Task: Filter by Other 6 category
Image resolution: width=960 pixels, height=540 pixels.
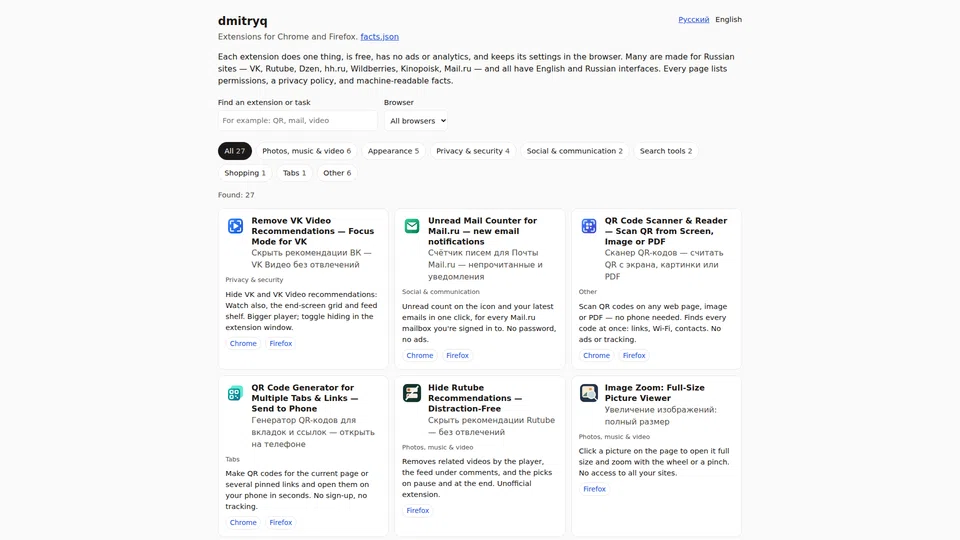Action: [337, 173]
